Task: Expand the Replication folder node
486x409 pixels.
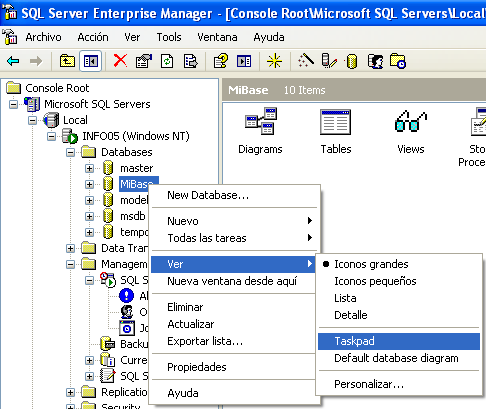Action: (x=70, y=392)
